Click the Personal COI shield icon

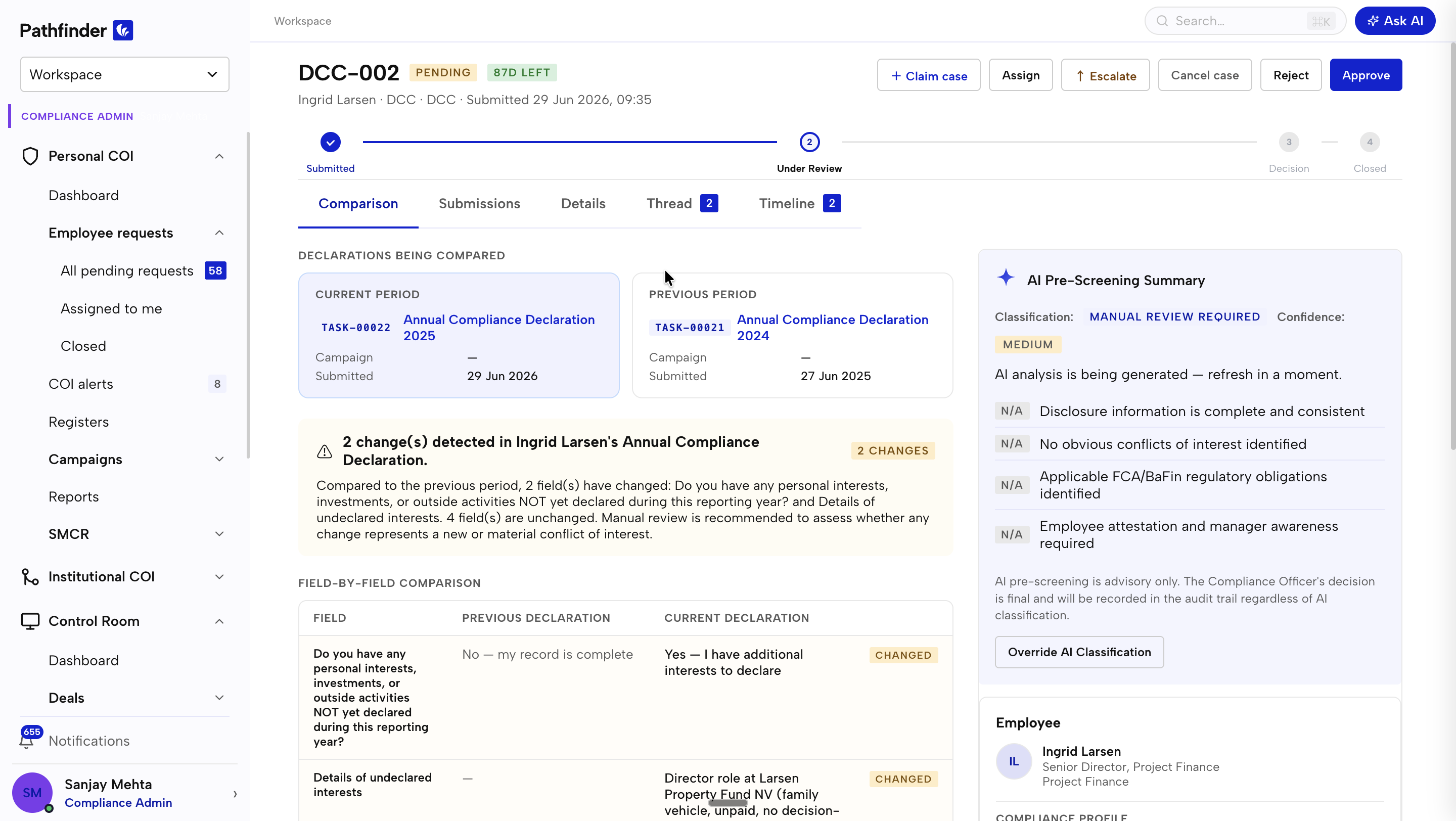pyautogui.click(x=30, y=156)
